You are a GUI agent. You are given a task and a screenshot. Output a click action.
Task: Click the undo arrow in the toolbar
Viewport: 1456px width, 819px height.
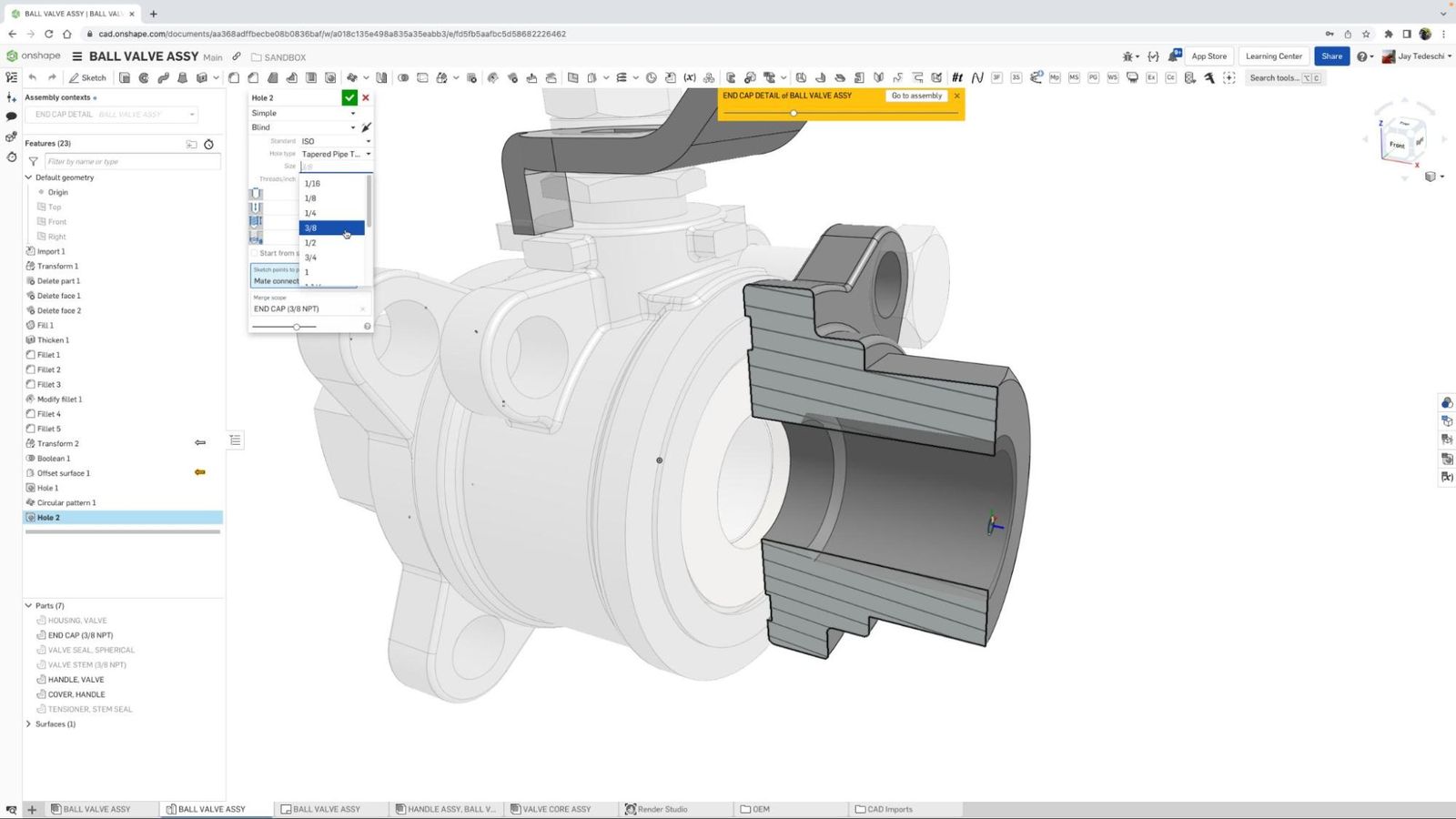pos(33,78)
